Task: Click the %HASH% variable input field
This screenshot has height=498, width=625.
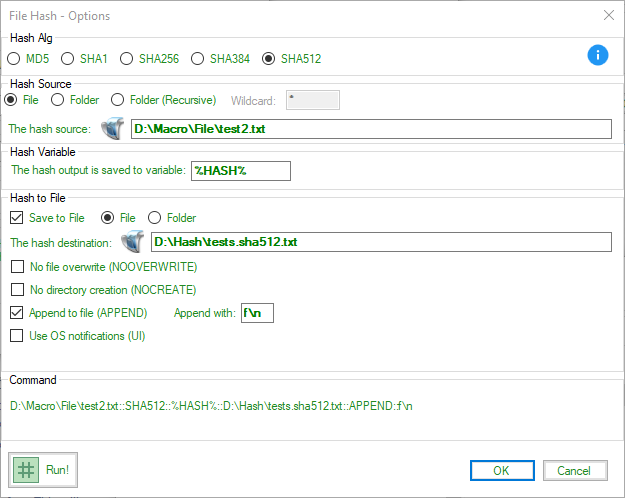Action: 240,171
